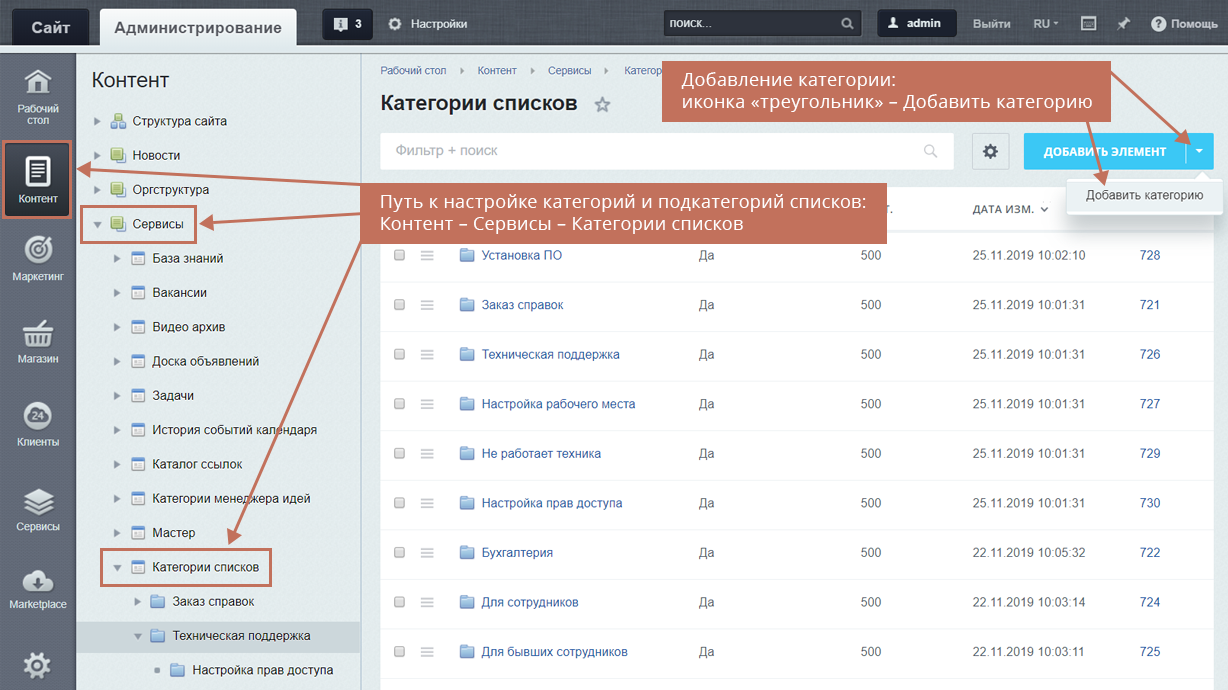Expand the Новости tree node
Image resolution: width=1228 pixels, height=690 pixels.
point(97,156)
